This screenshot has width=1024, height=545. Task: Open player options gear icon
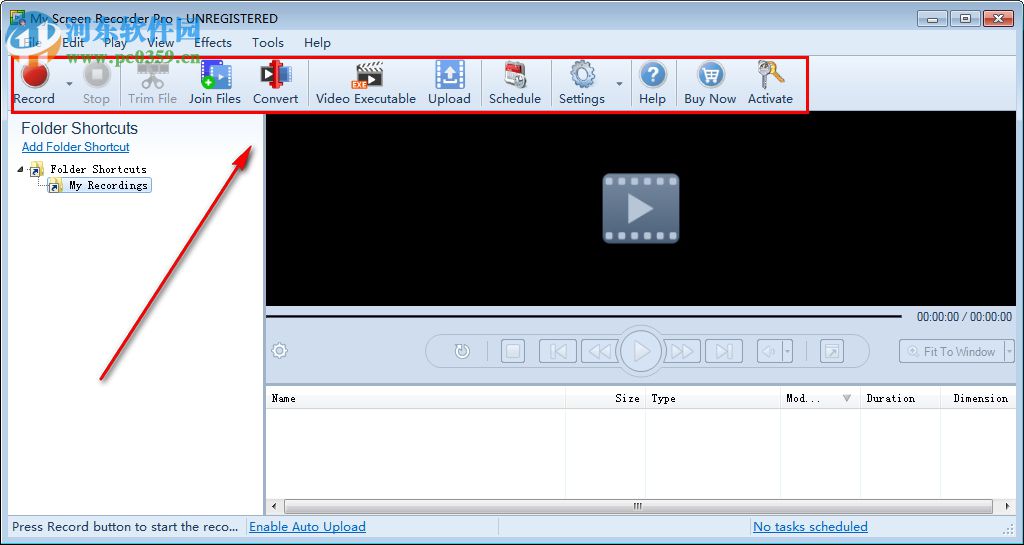tap(280, 351)
